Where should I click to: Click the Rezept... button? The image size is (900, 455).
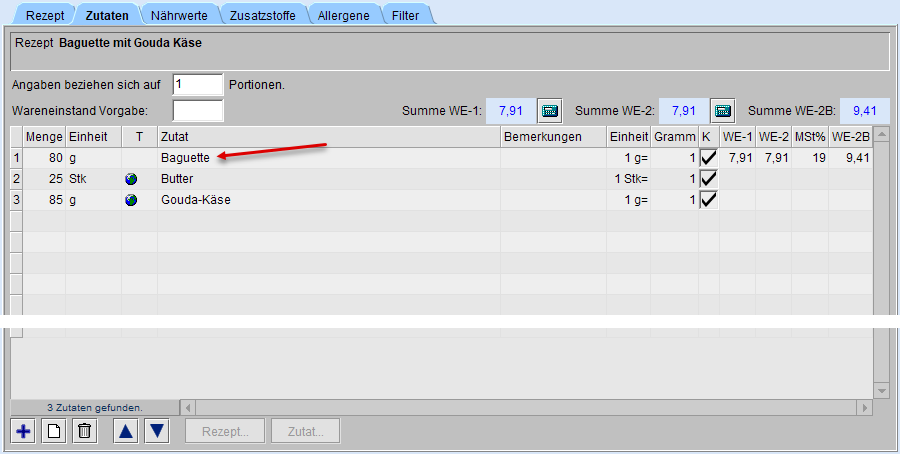pos(225,431)
